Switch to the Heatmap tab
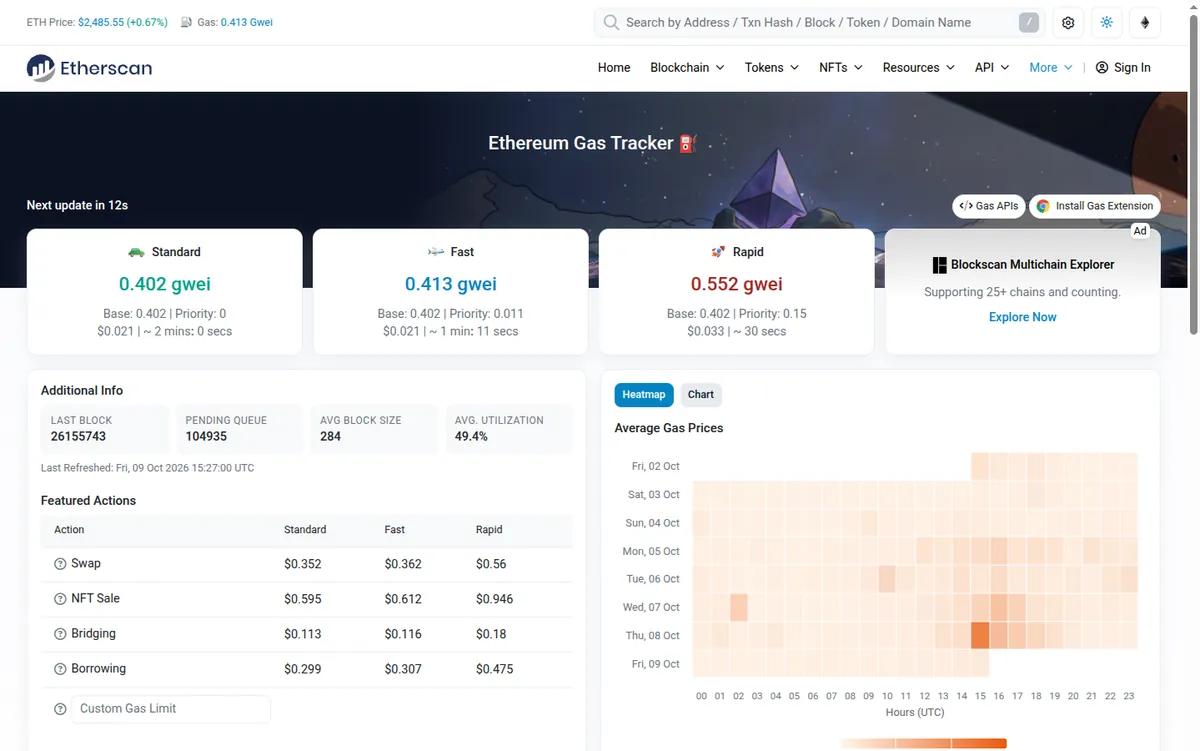This screenshot has height=751, width=1200. (x=644, y=395)
